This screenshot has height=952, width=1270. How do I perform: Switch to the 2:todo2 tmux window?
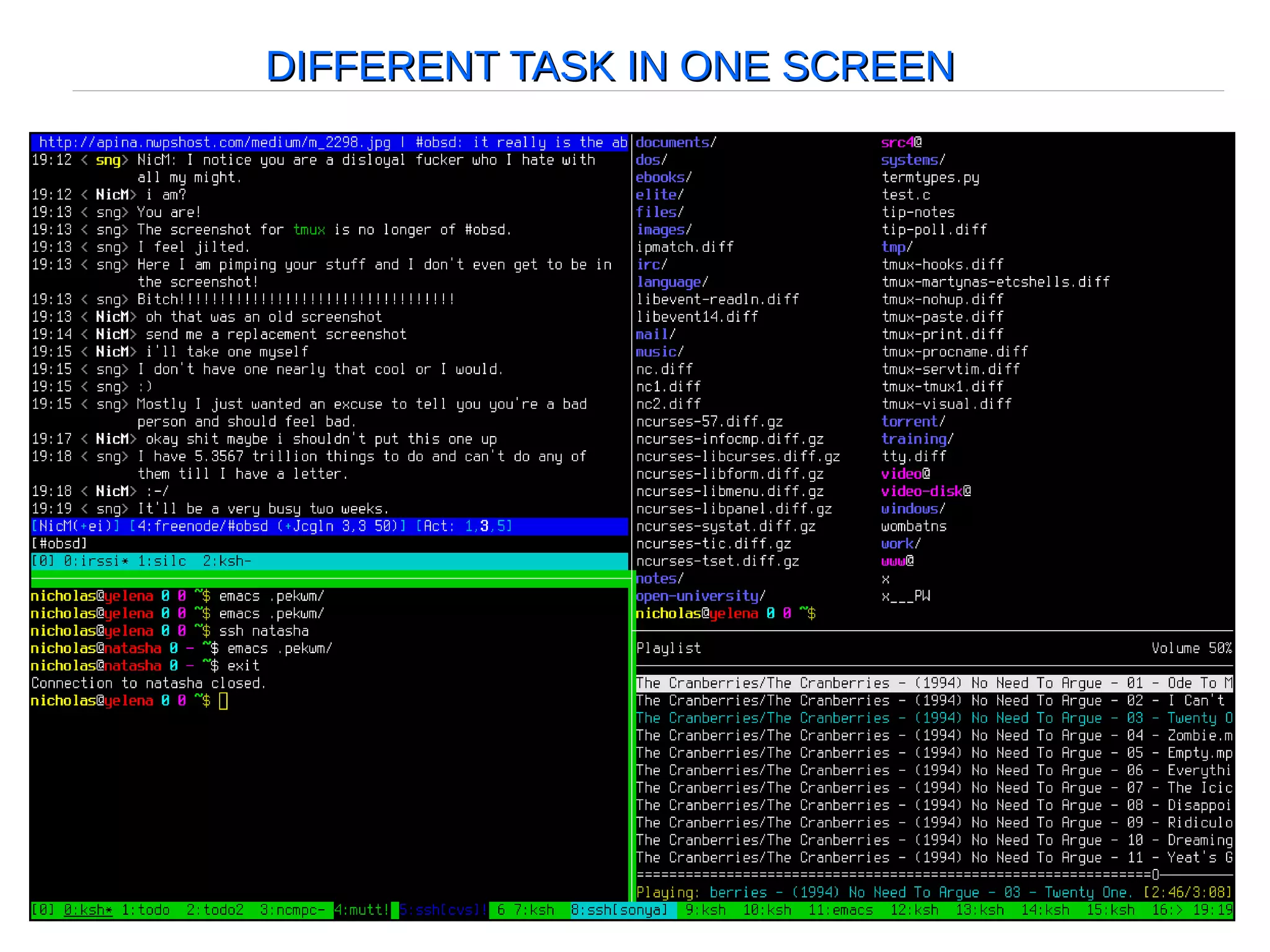point(215,910)
